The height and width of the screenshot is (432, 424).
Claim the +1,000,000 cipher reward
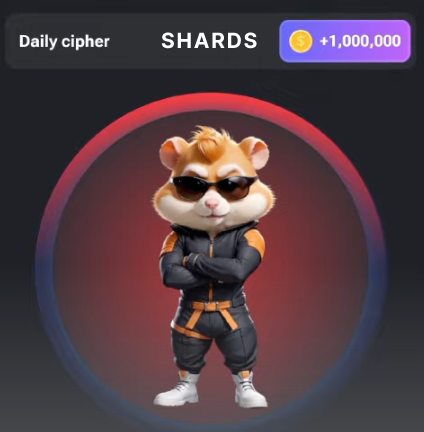pyautogui.click(x=345, y=41)
